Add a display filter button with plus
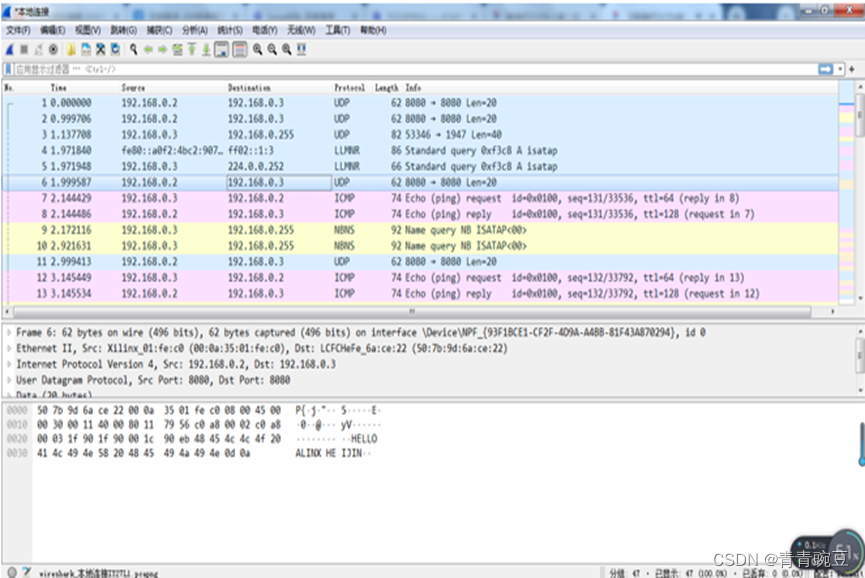Screen dimensions: 865x578 click(x=852, y=69)
